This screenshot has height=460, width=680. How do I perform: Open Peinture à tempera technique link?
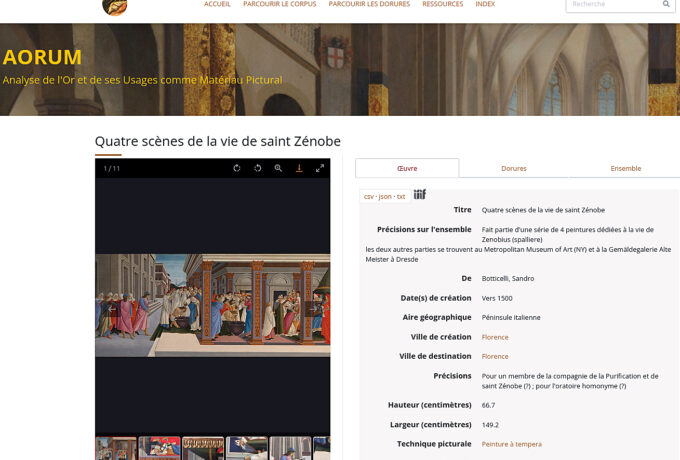pyautogui.click(x=512, y=444)
